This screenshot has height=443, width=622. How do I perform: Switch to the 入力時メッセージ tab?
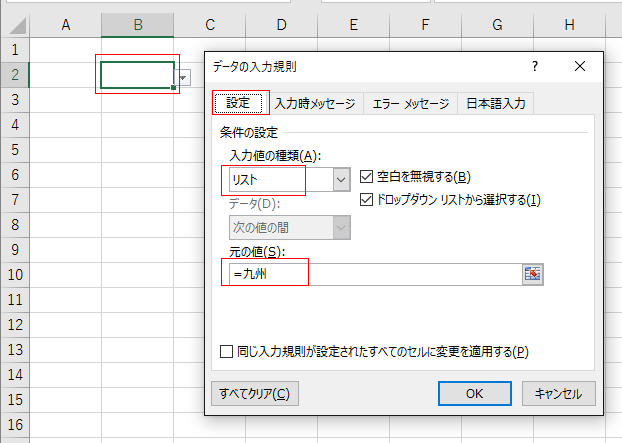[314, 103]
